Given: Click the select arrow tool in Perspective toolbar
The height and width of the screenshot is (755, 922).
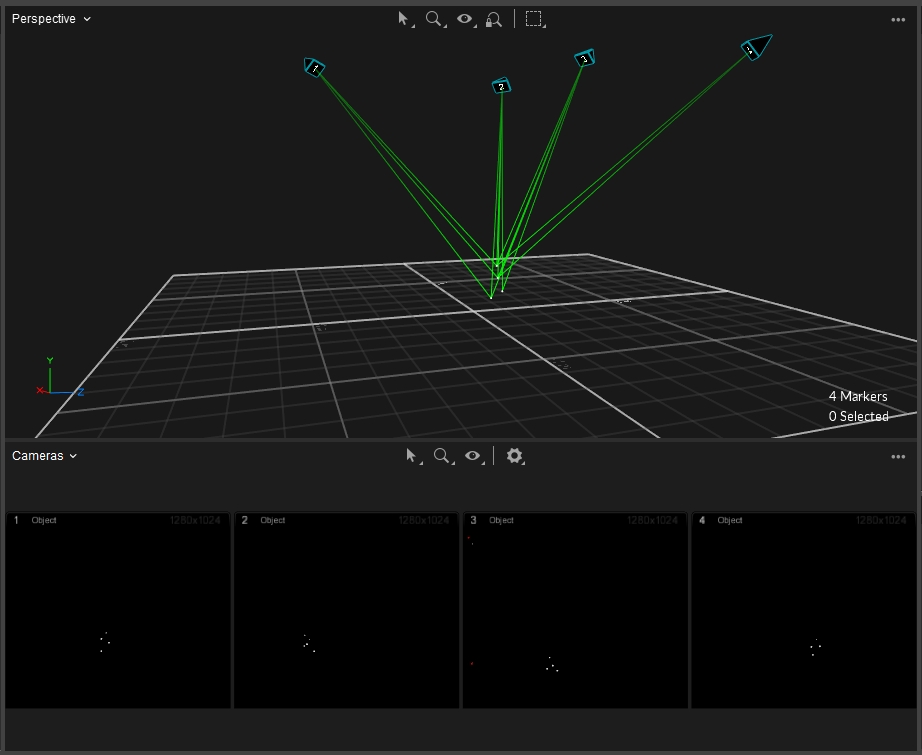Looking at the screenshot, I should click(x=404, y=19).
